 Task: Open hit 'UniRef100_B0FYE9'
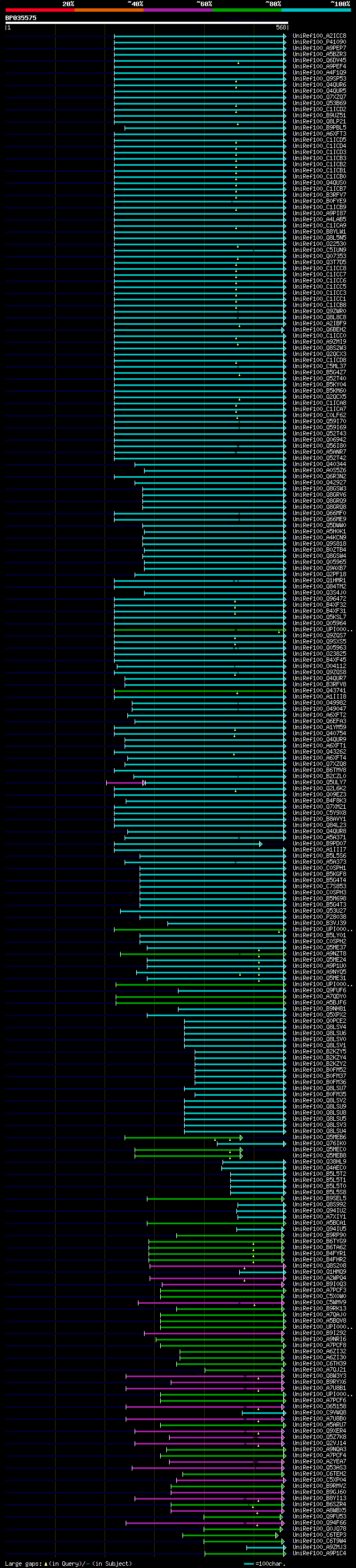(x=319, y=201)
